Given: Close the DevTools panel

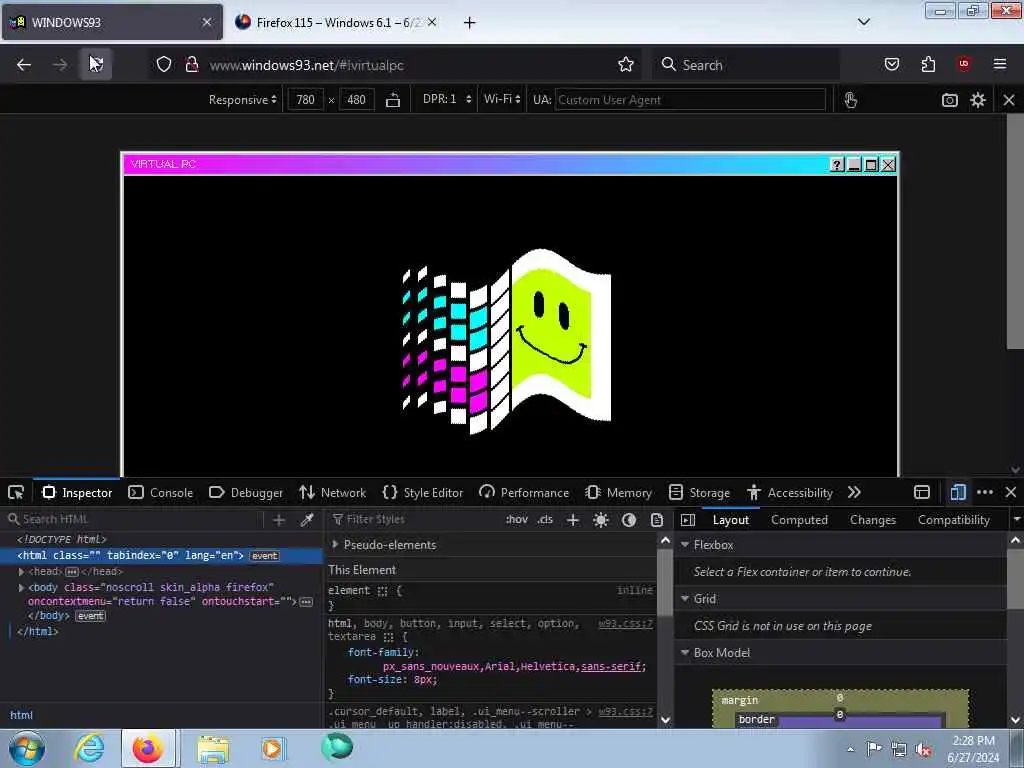Looking at the screenshot, I should pyautogui.click(x=1010, y=492).
